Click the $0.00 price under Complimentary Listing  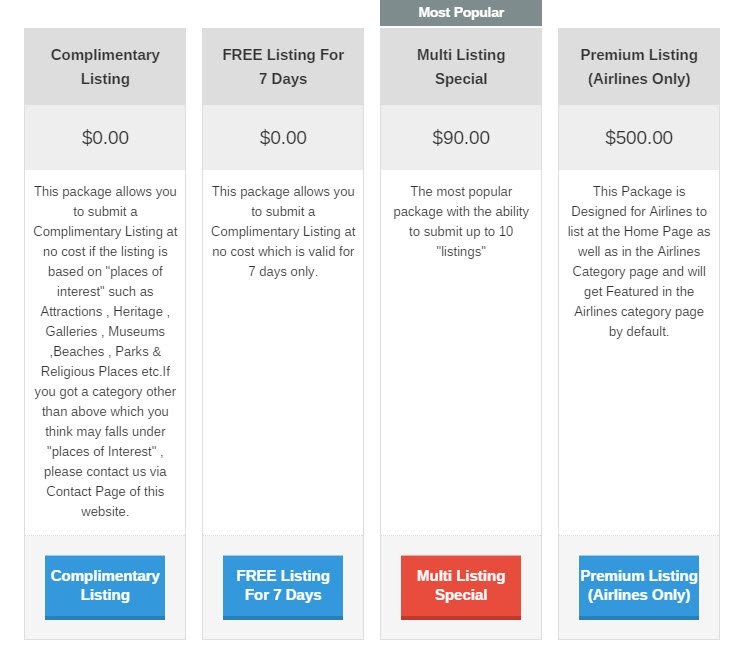tap(105, 138)
